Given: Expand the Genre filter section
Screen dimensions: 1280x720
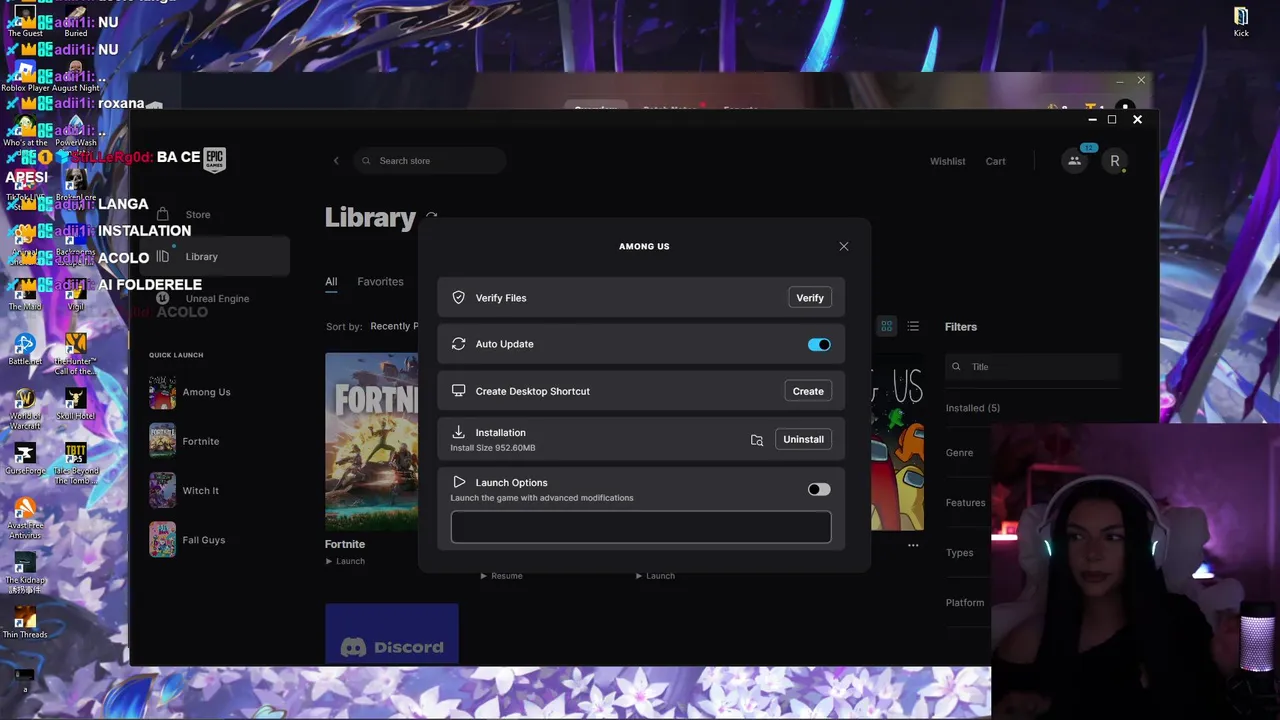Looking at the screenshot, I should 959,453.
